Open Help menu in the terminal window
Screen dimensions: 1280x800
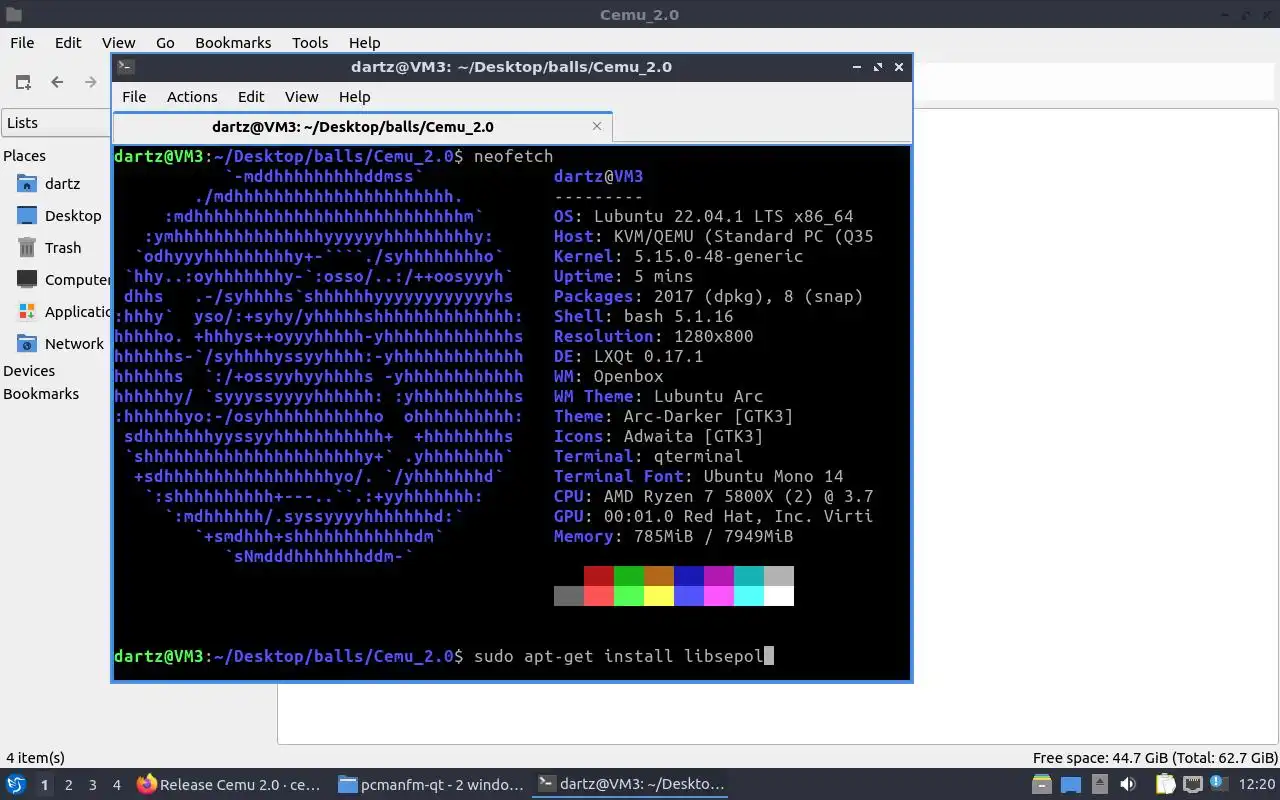(x=355, y=96)
